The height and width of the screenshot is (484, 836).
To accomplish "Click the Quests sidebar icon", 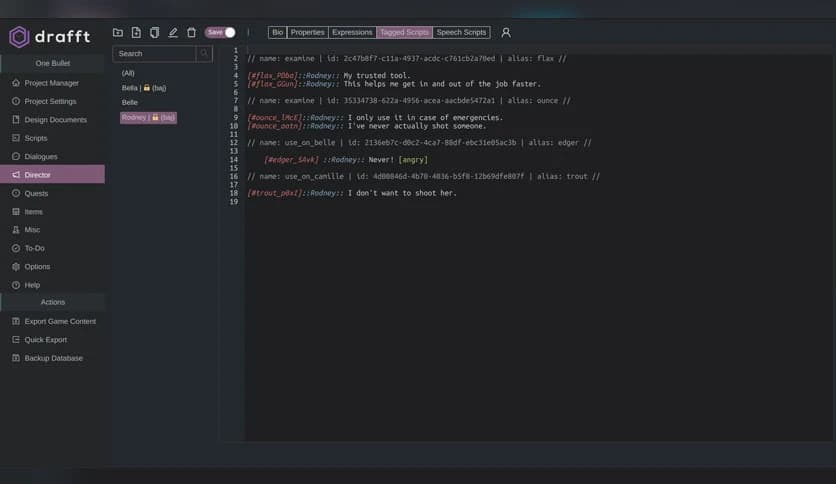I will coord(16,193).
